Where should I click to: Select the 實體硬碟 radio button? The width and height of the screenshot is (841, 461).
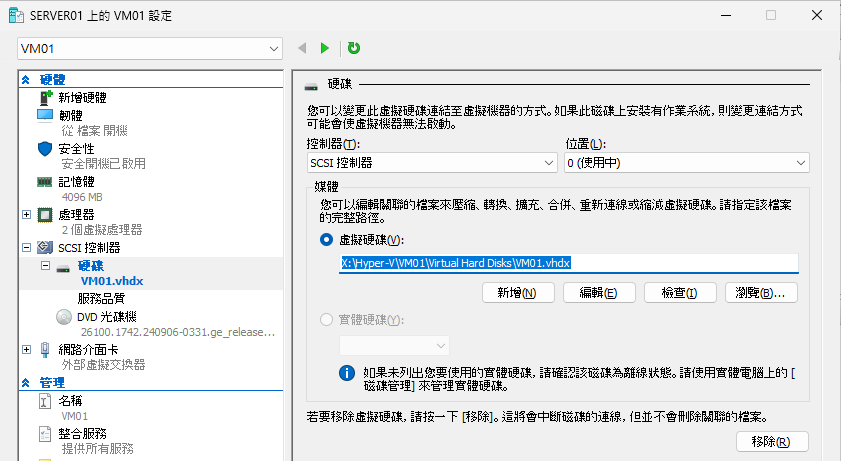(x=326, y=319)
